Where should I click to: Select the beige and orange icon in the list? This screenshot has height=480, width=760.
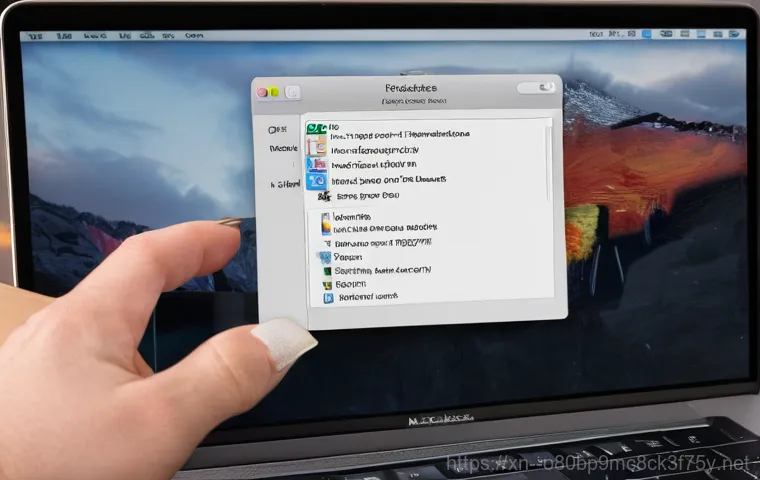pos(316,145)
